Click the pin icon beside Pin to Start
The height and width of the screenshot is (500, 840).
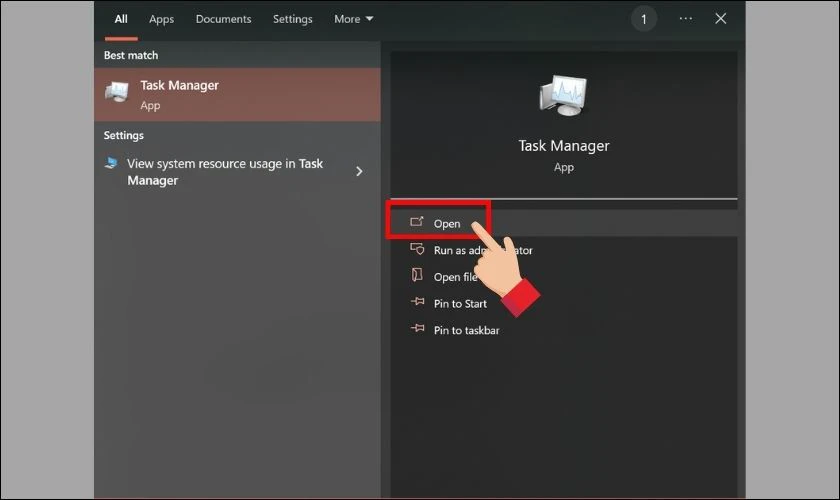418,302
